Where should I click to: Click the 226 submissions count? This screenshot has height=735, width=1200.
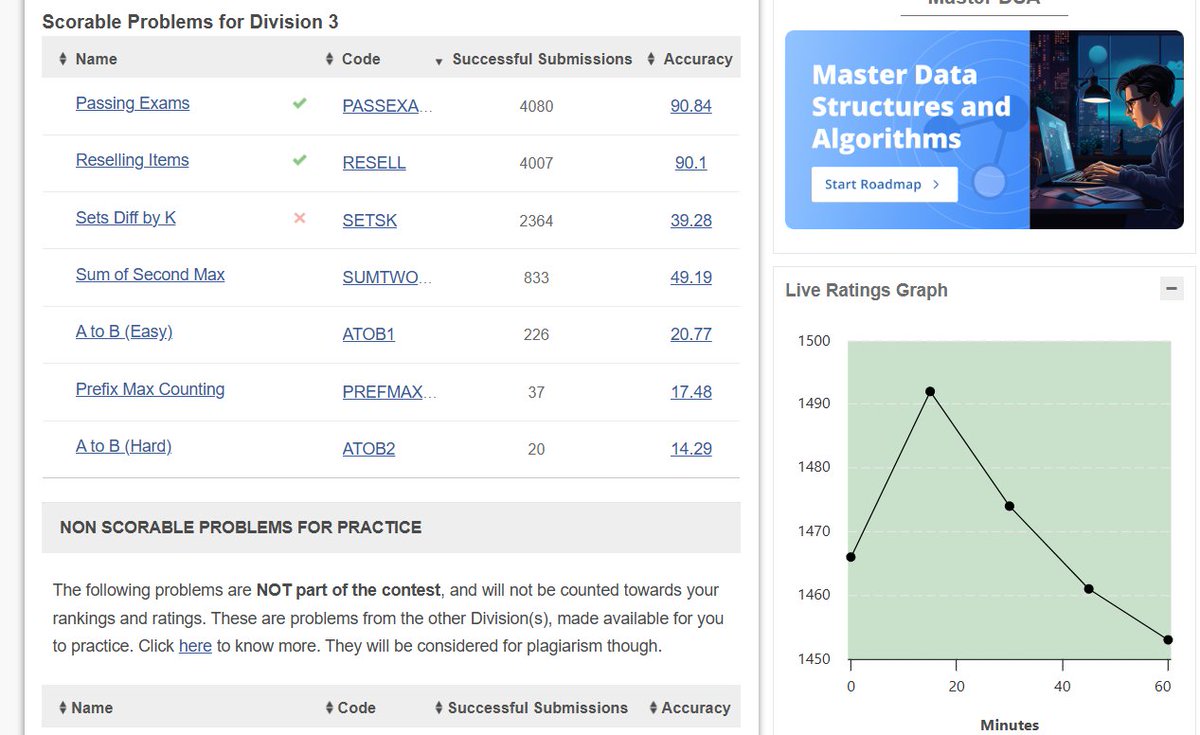536,335
